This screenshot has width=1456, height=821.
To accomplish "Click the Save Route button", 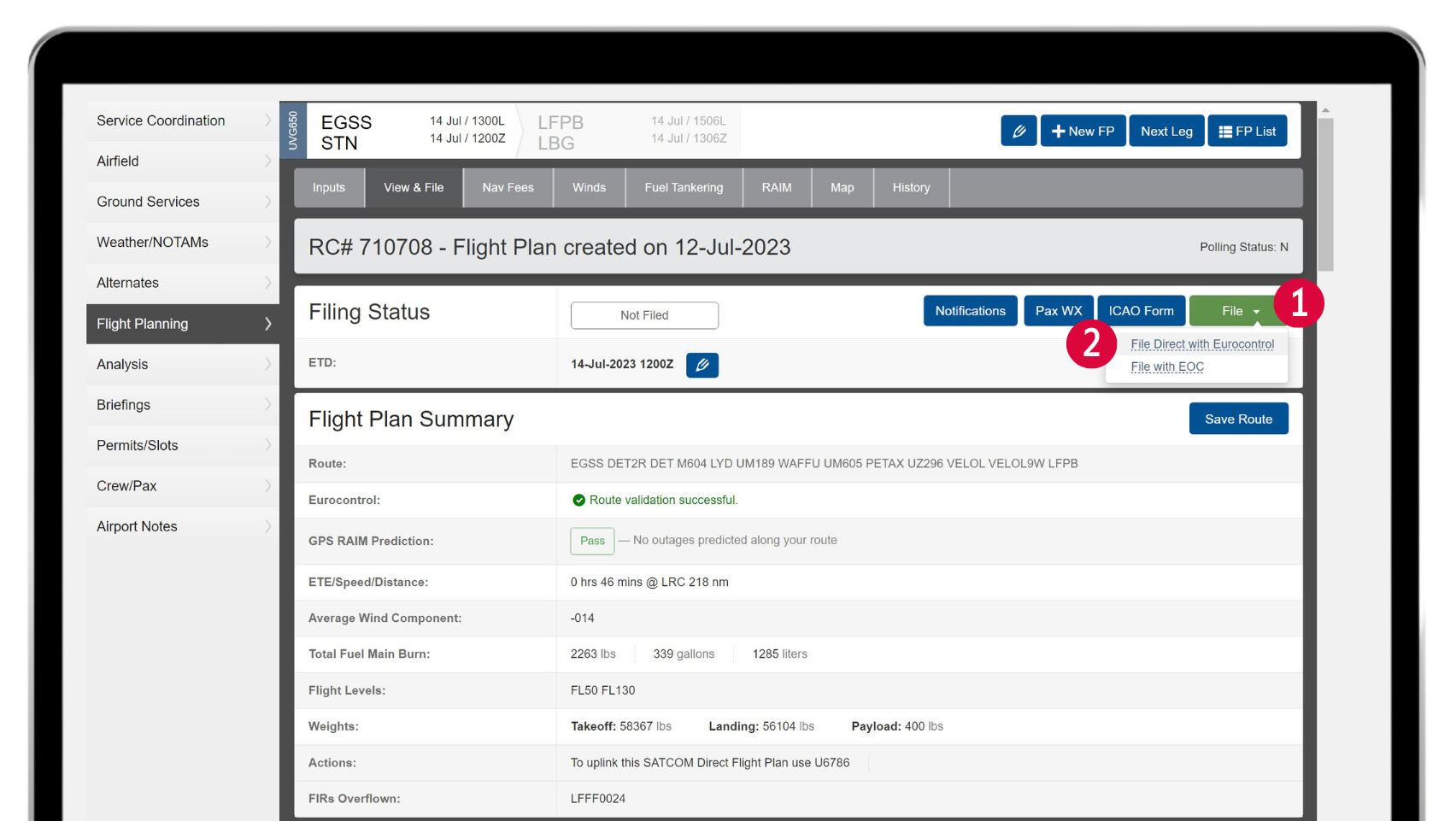I will click(x=1238, y=419).
